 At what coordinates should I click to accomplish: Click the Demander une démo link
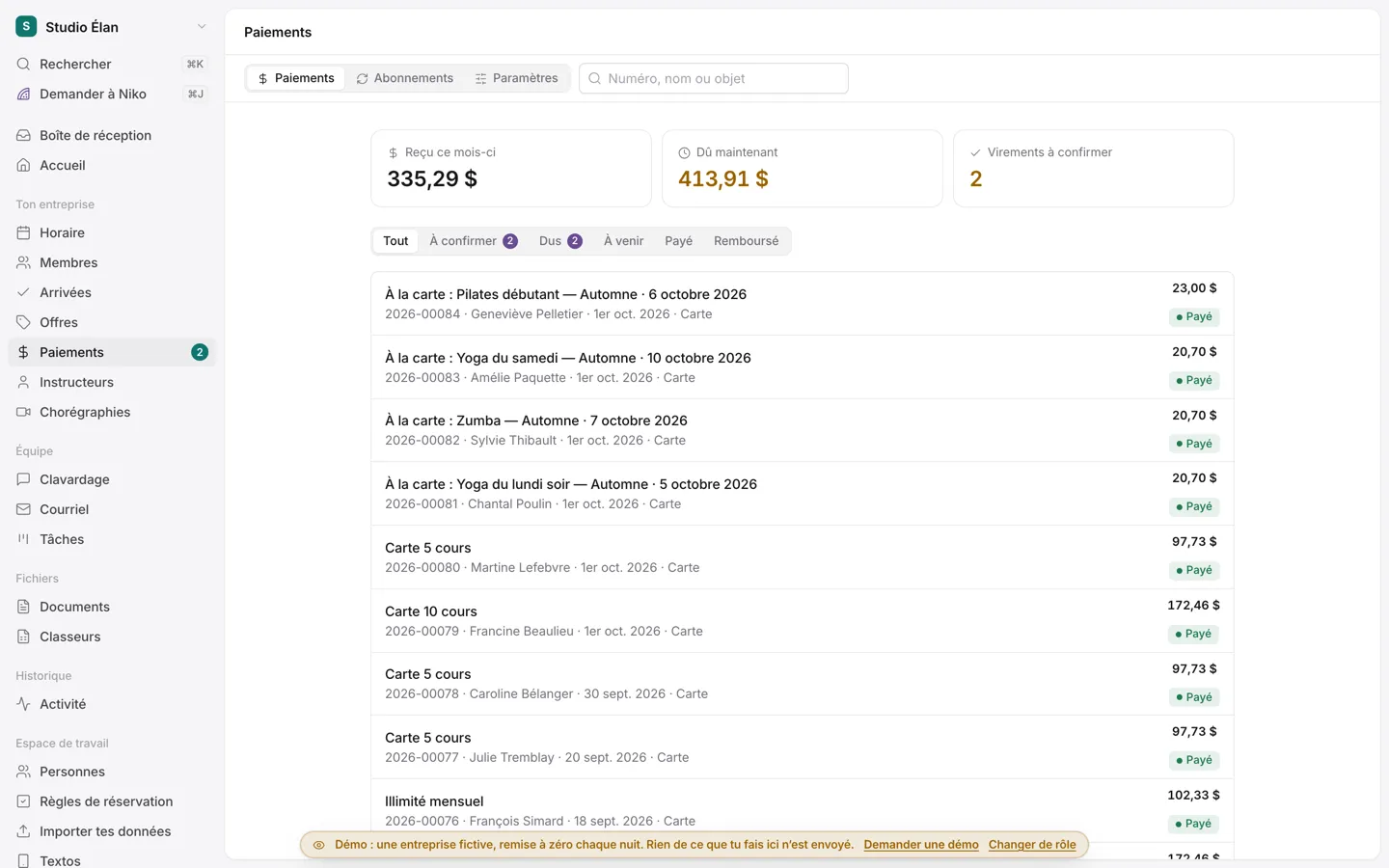click(921, 845)
